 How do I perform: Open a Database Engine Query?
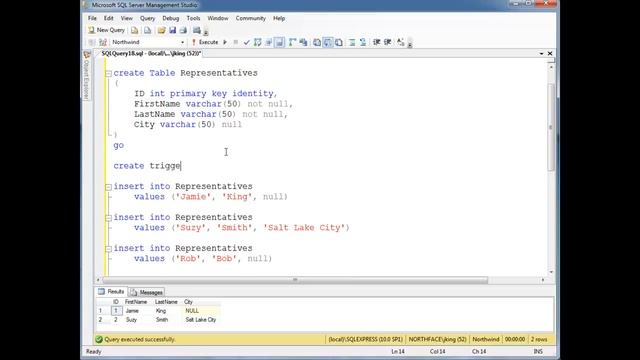134,30
